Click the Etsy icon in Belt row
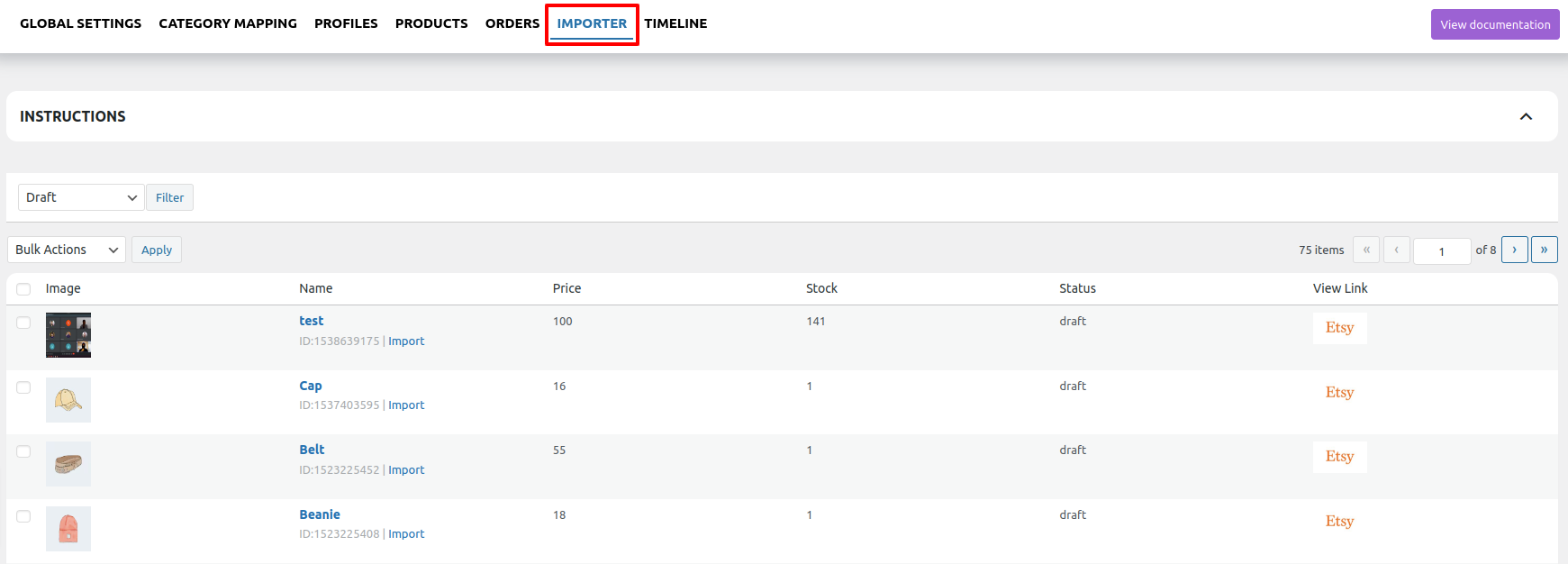The height and width of the screenshot is (564, 1568). (1339, 457)
